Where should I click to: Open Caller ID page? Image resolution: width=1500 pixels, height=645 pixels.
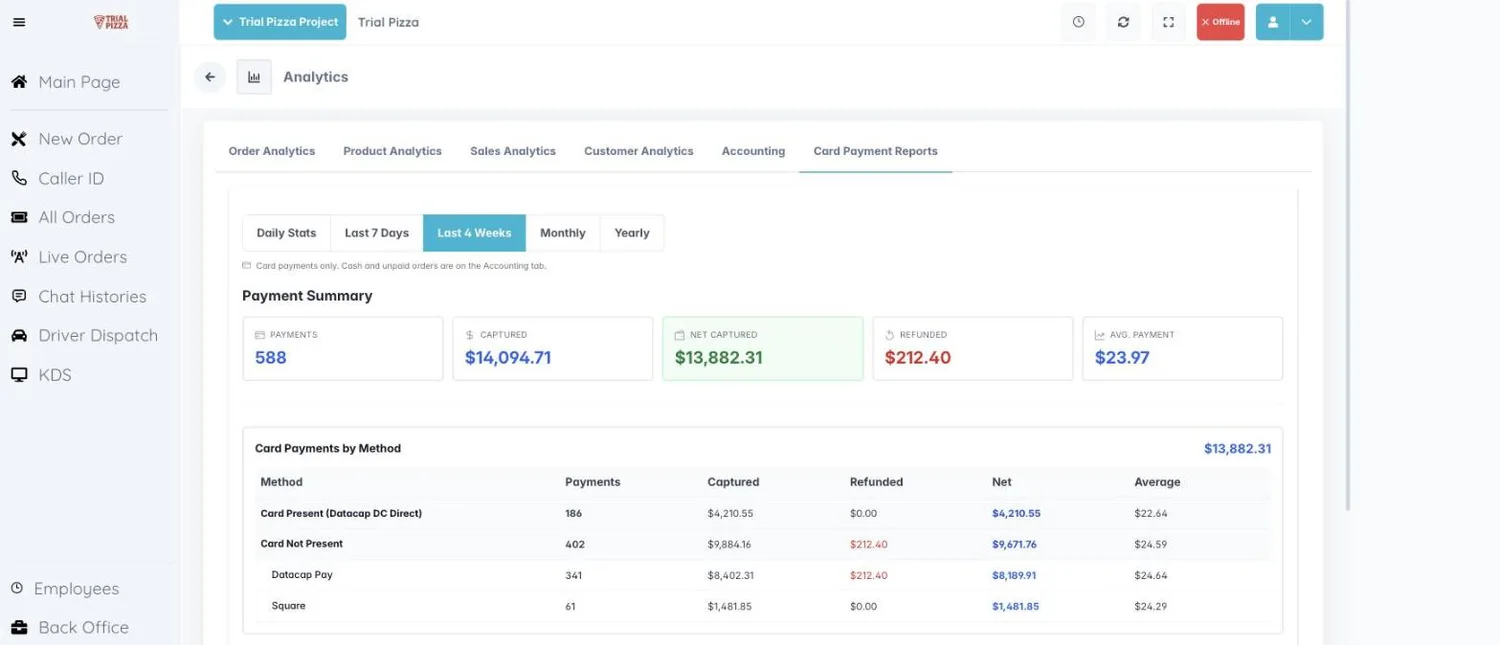coord(71,178)
